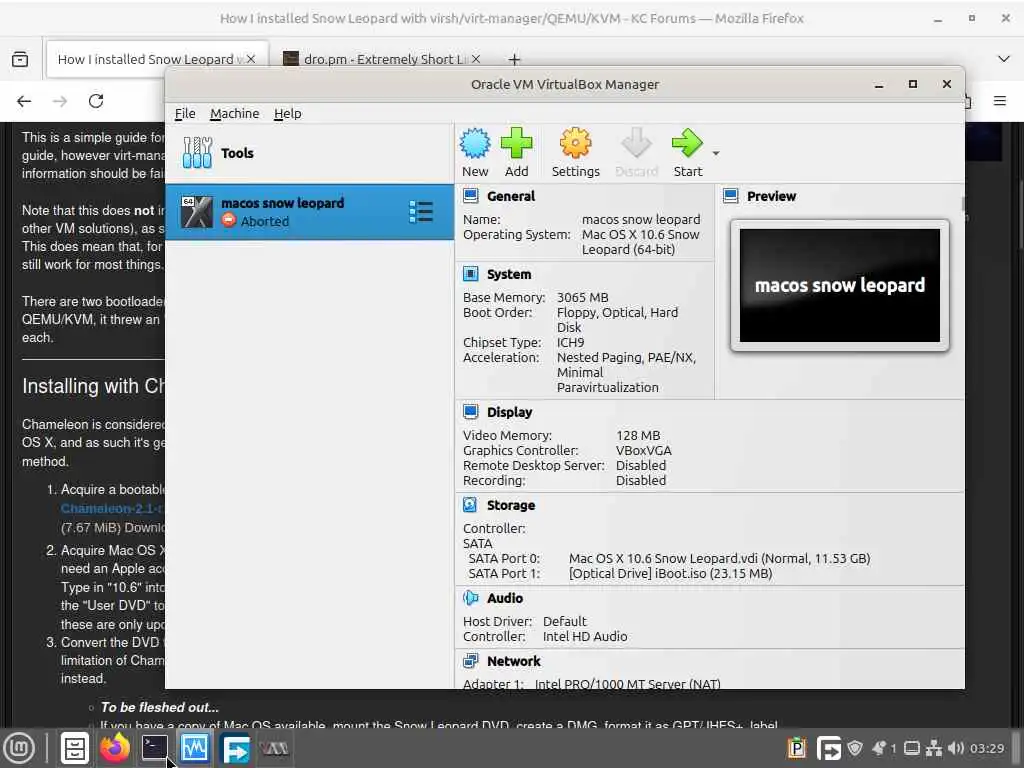Click the macos snow leopard preview thumbnail
Viewport: 1024px width, 768px height.
coord(840,285)
